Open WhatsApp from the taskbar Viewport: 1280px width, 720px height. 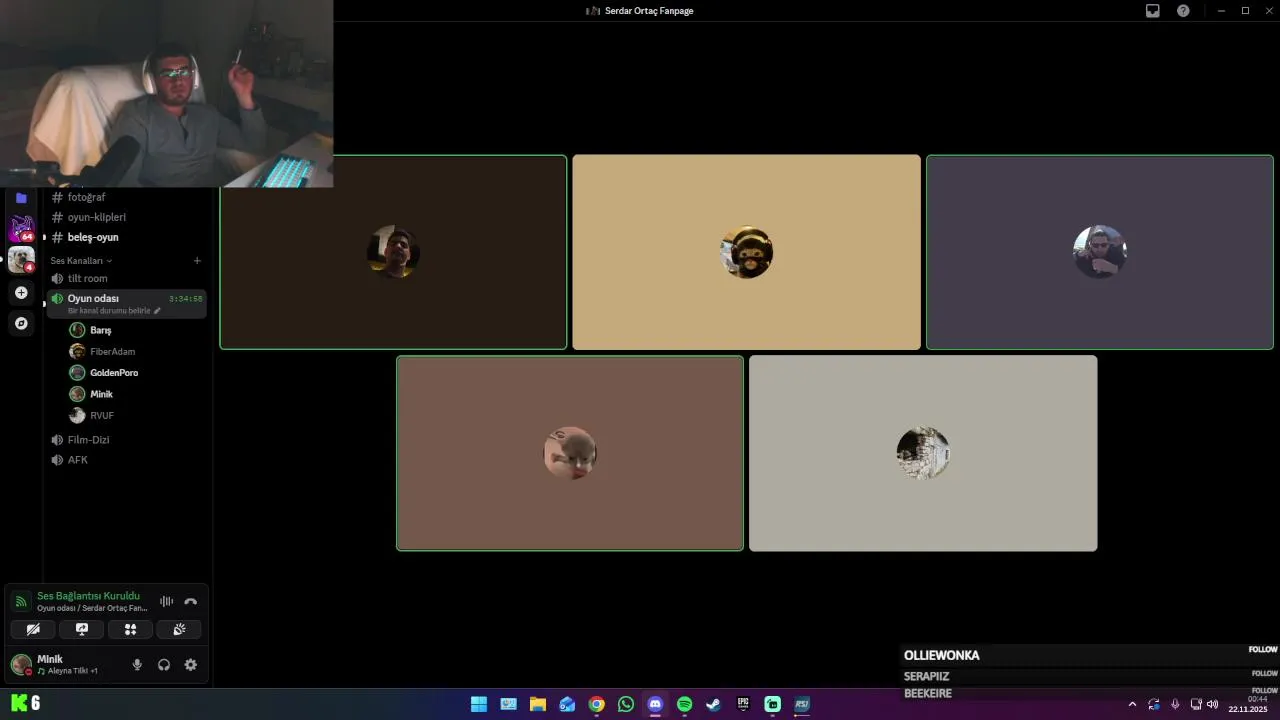[x=626, y=704]
